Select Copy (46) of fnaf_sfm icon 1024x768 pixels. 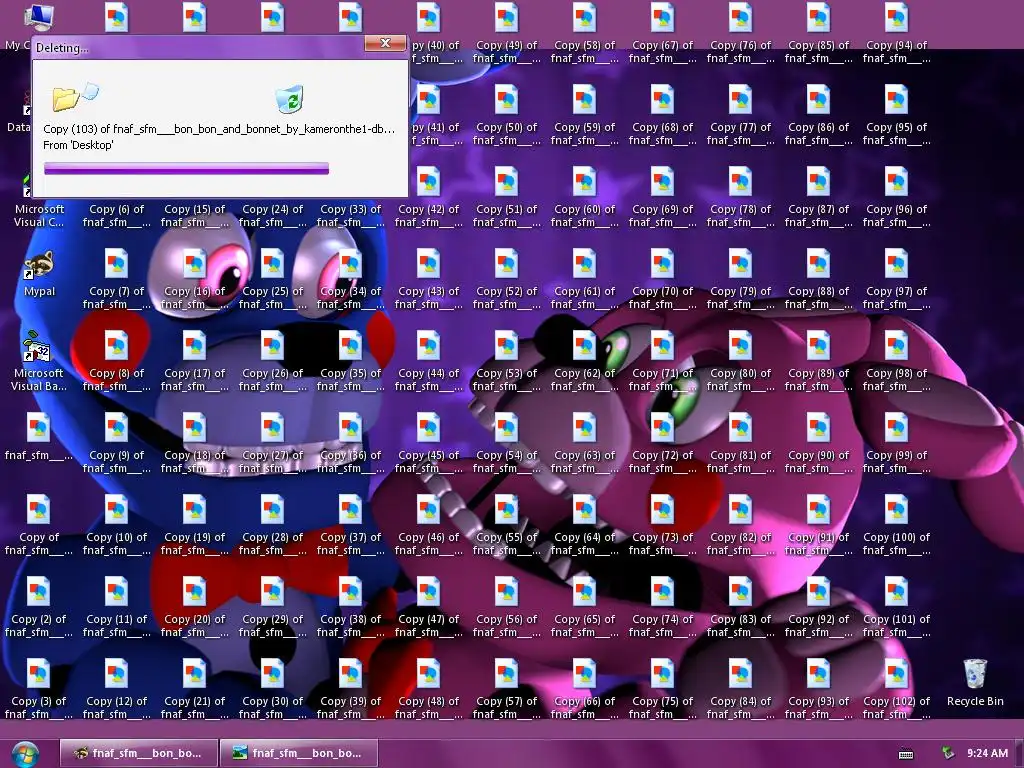click(x=428, y=525)
